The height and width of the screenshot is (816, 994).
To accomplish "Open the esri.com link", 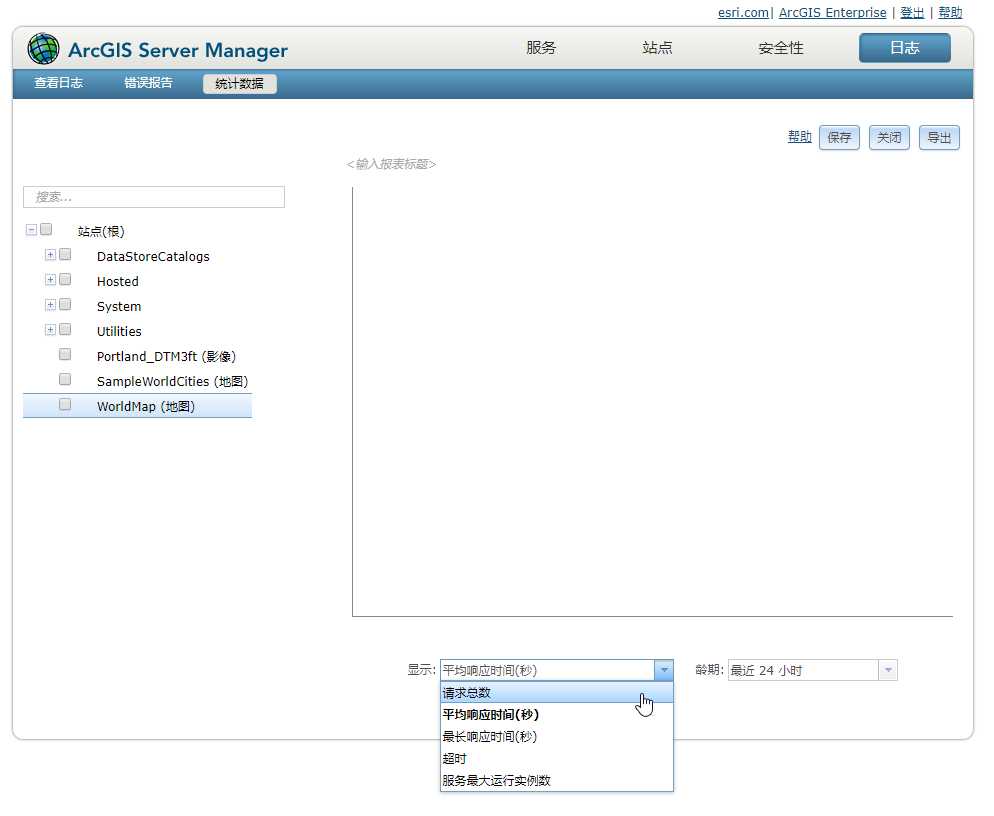I will (x=743, y=13).
